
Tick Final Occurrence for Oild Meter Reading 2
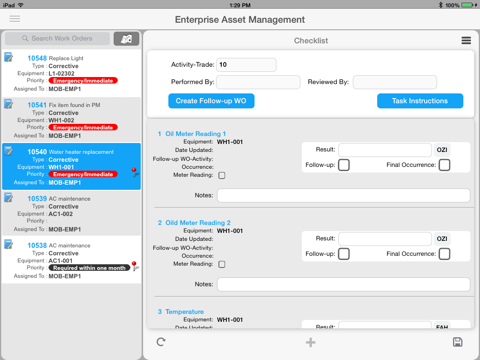444,254
